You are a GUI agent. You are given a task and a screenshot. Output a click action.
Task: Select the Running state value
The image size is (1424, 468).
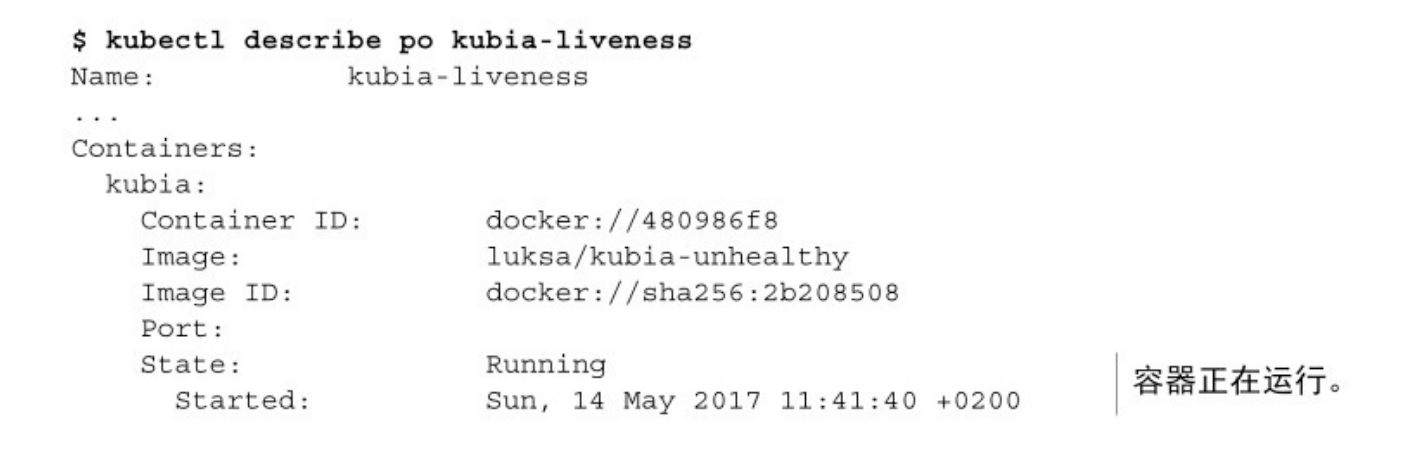pyautogui.click(x=544, y=366)
